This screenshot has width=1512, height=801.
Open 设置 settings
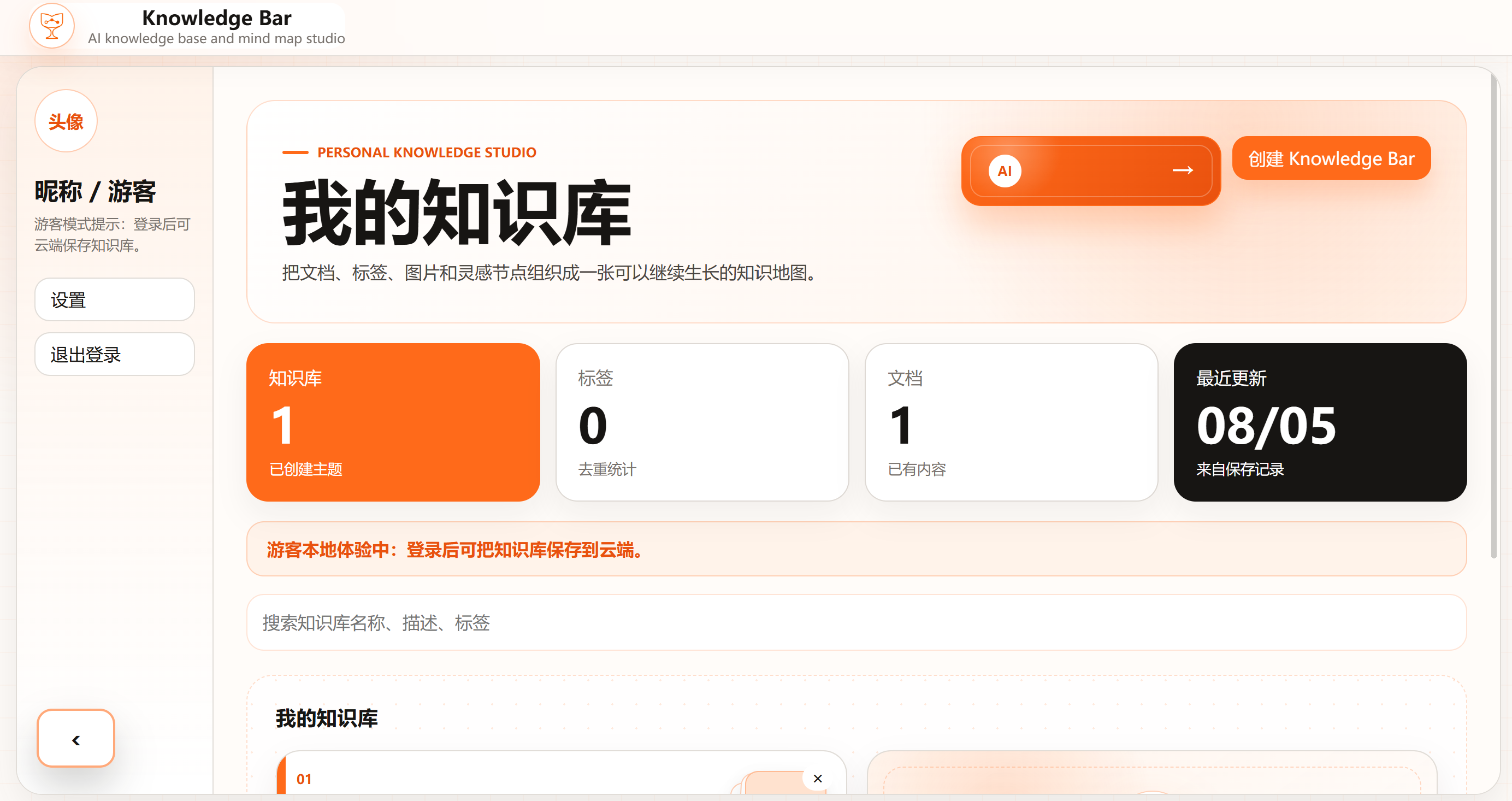coord(115,300)
